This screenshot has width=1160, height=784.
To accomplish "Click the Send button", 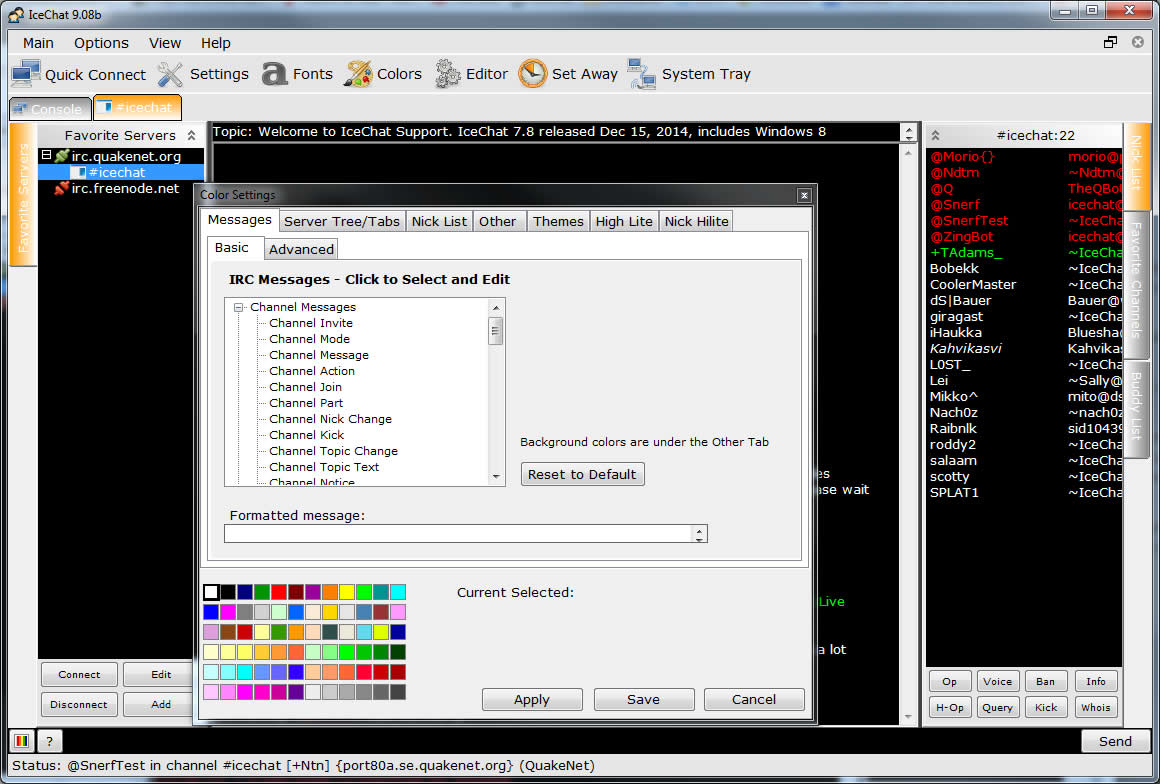I will [1116, 741].
